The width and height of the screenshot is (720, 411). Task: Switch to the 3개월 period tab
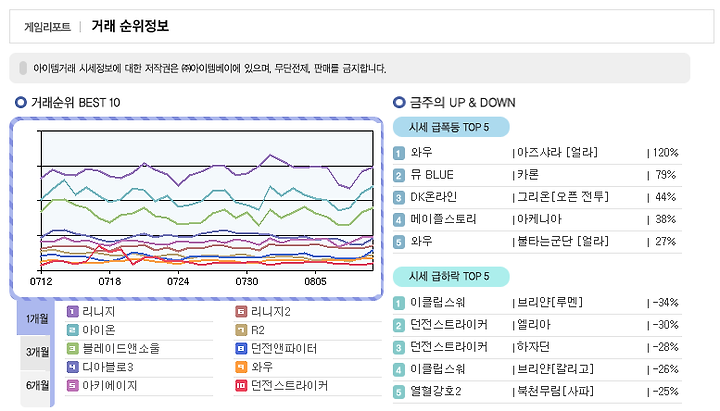[x=37, y=352]
